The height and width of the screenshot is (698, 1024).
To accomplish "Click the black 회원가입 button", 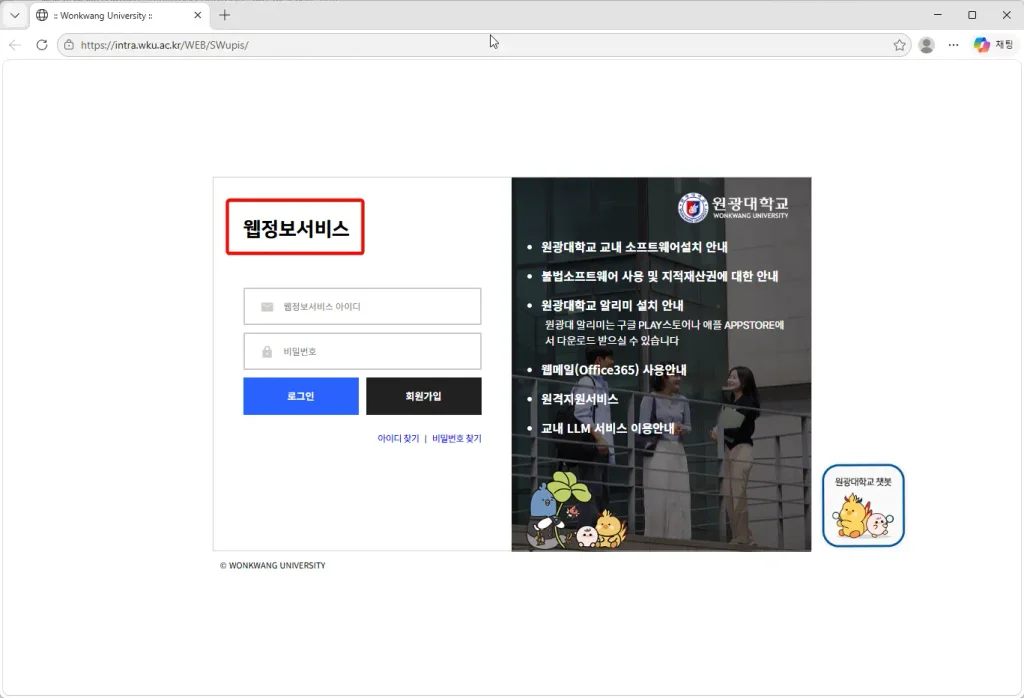I will click(x=424, y=396).
